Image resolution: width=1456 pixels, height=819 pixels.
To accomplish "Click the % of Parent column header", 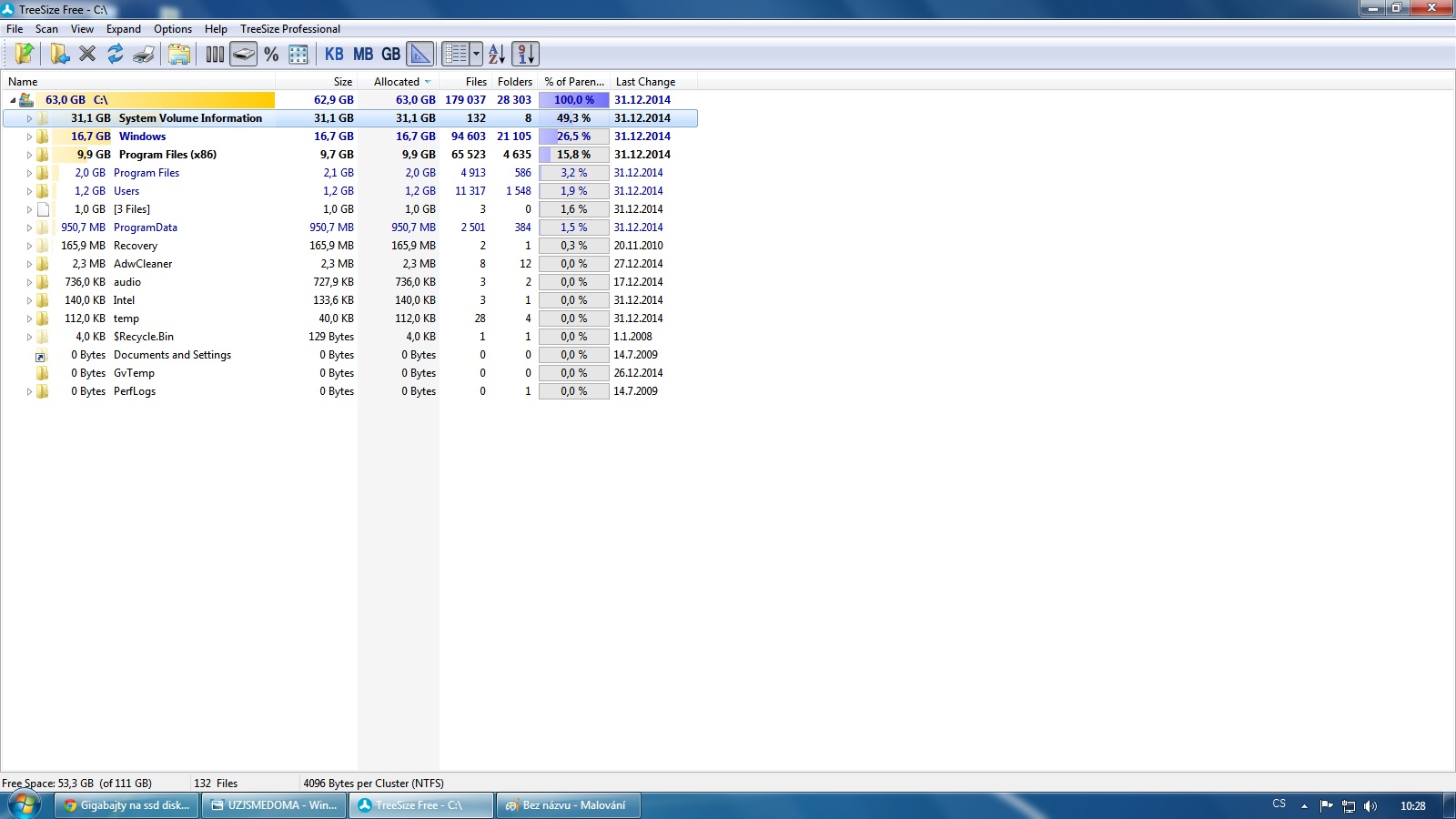I will click(x=574, y=82).
